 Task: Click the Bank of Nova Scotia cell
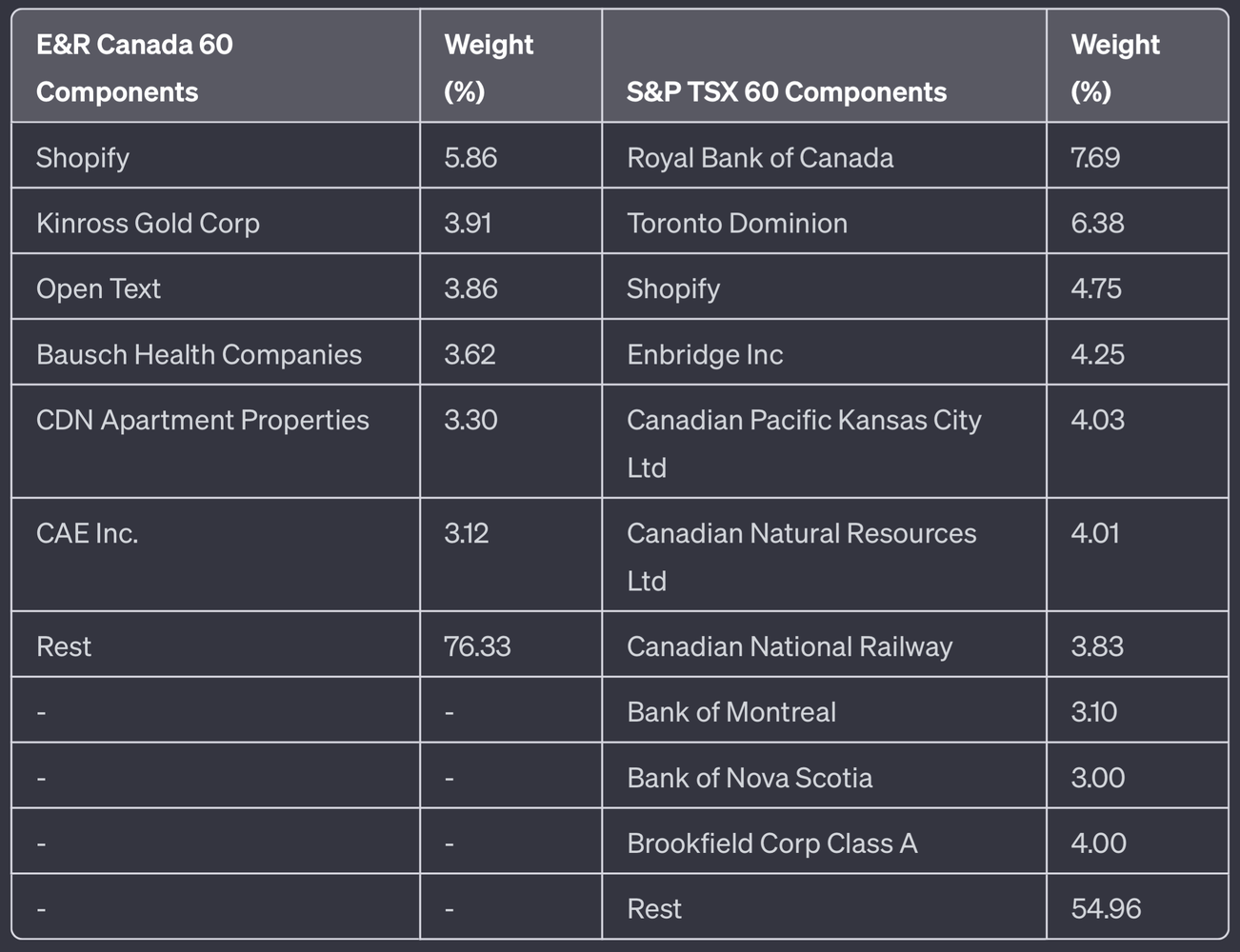pos(749,778)
